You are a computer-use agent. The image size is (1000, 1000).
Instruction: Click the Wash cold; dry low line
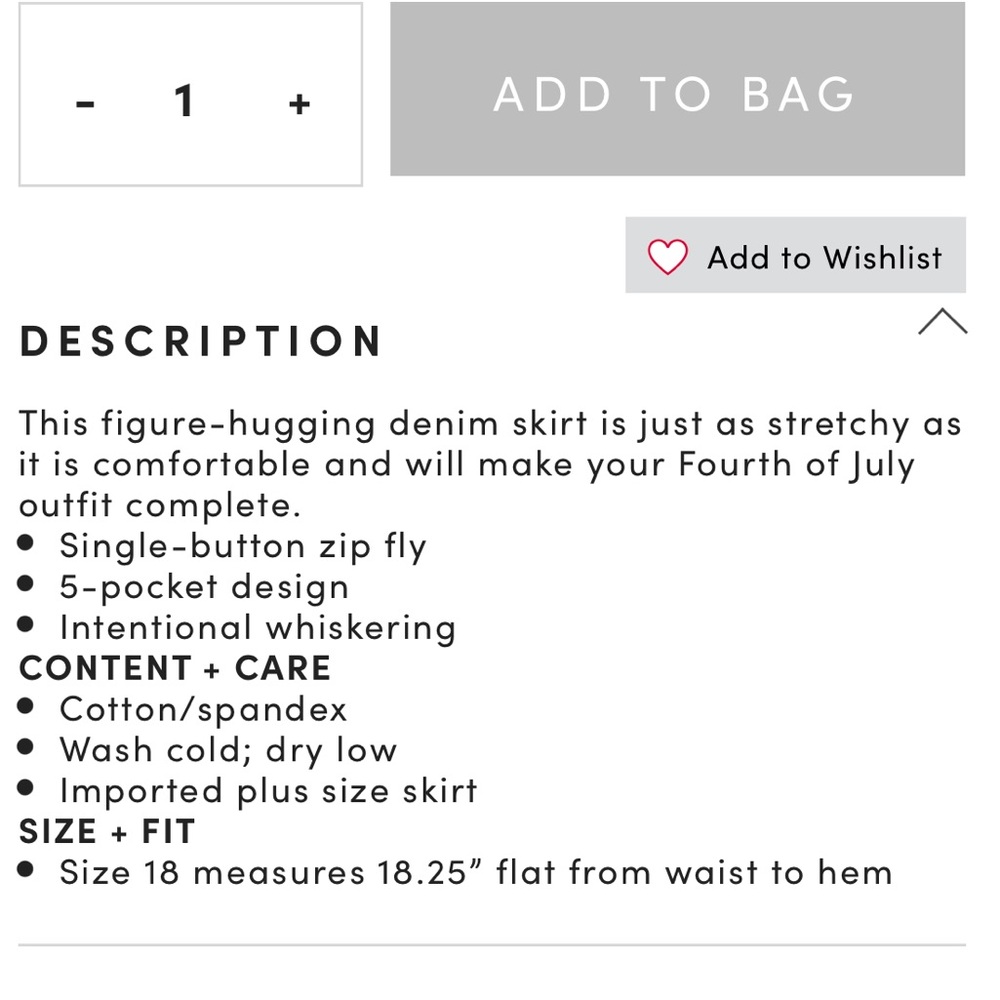click(x=228, y=751)
